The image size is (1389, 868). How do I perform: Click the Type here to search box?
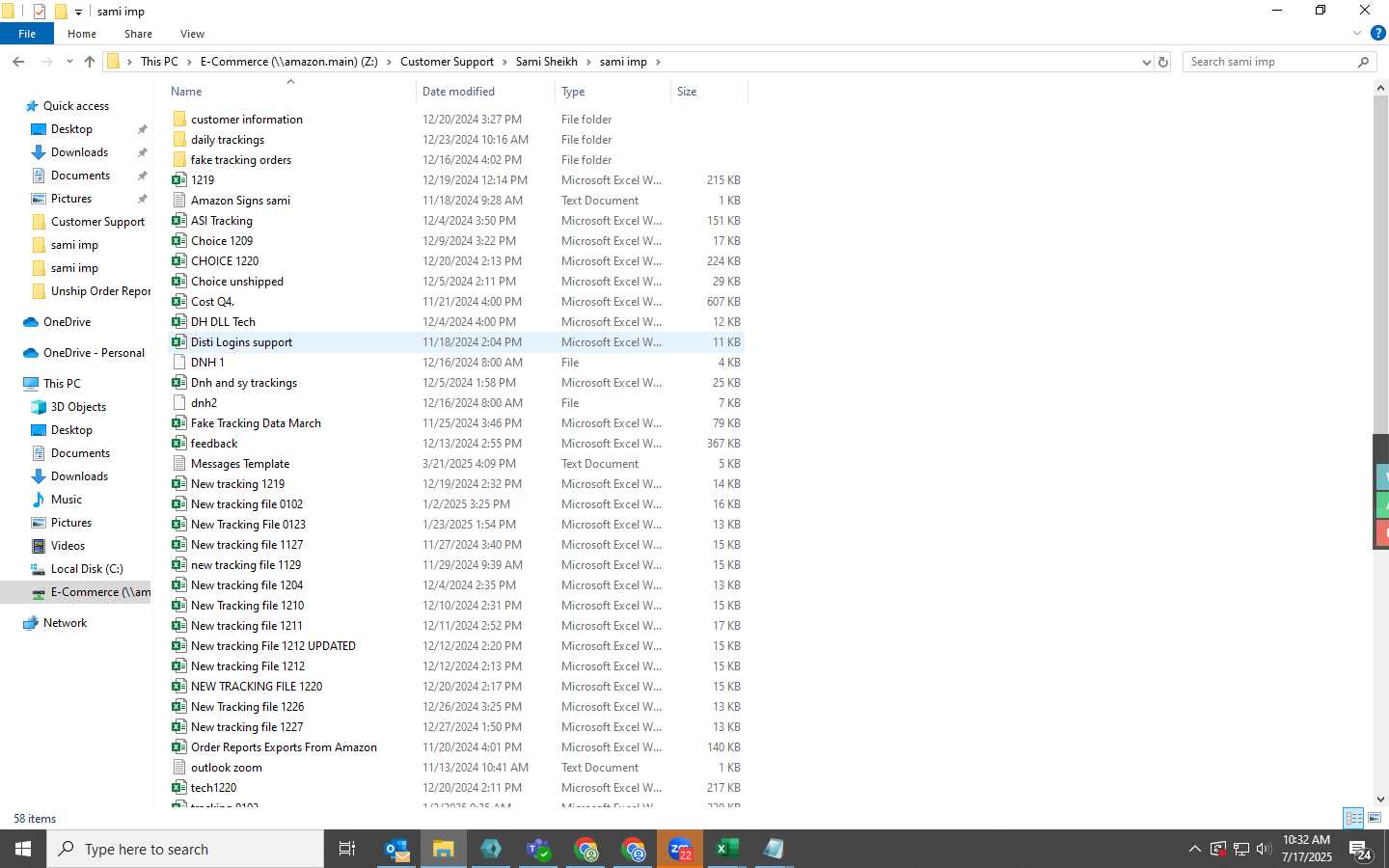click(185, 849)
